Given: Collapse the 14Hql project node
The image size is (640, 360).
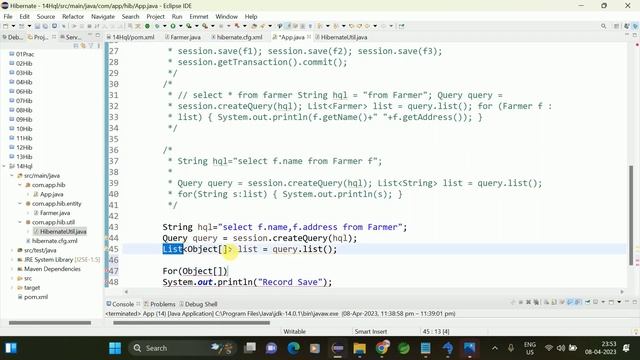Looking at the screenshot, I should 4,166.
